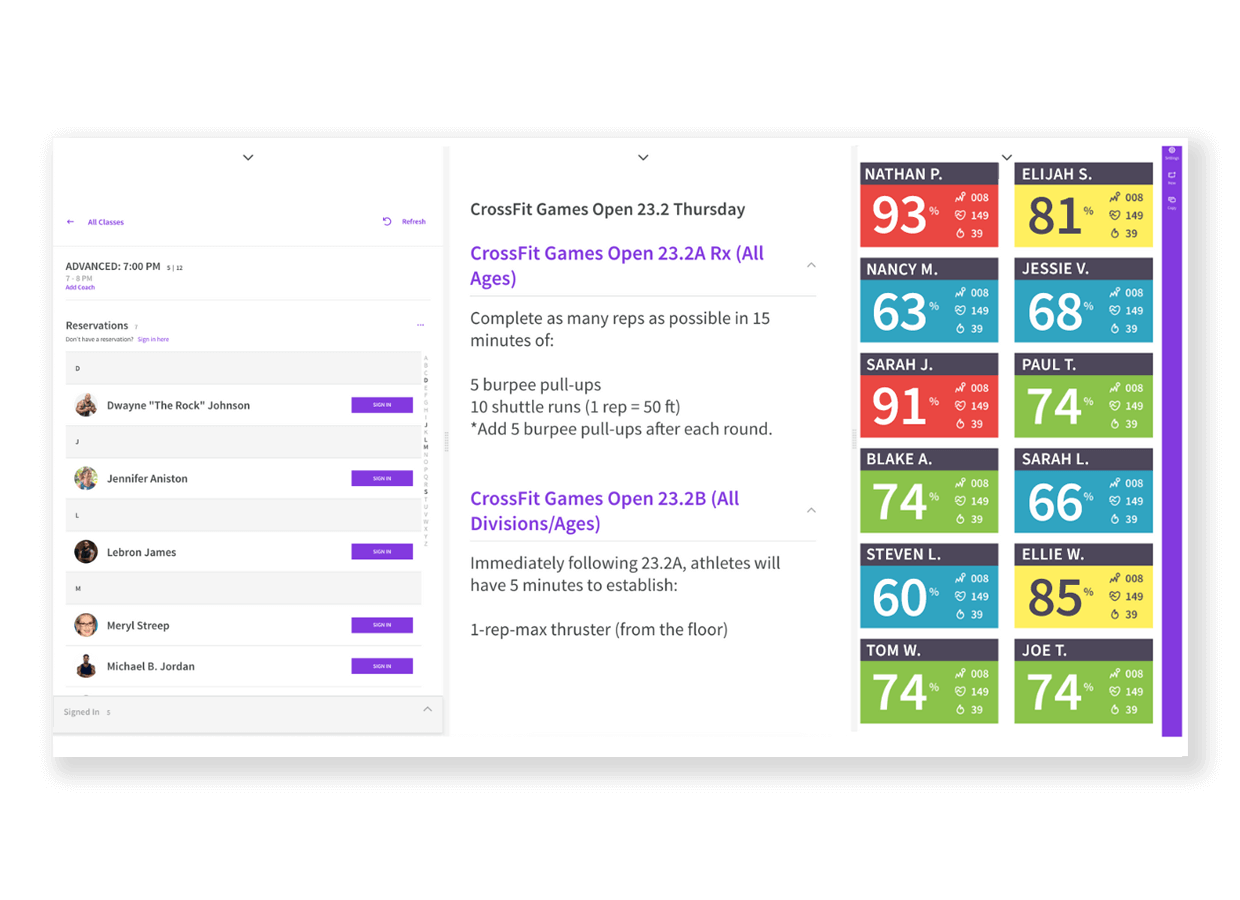This screenshot has width=1240, height=900.
Task: Open Settings in the purple sidebar
Action: click(x=1172, y=153)
